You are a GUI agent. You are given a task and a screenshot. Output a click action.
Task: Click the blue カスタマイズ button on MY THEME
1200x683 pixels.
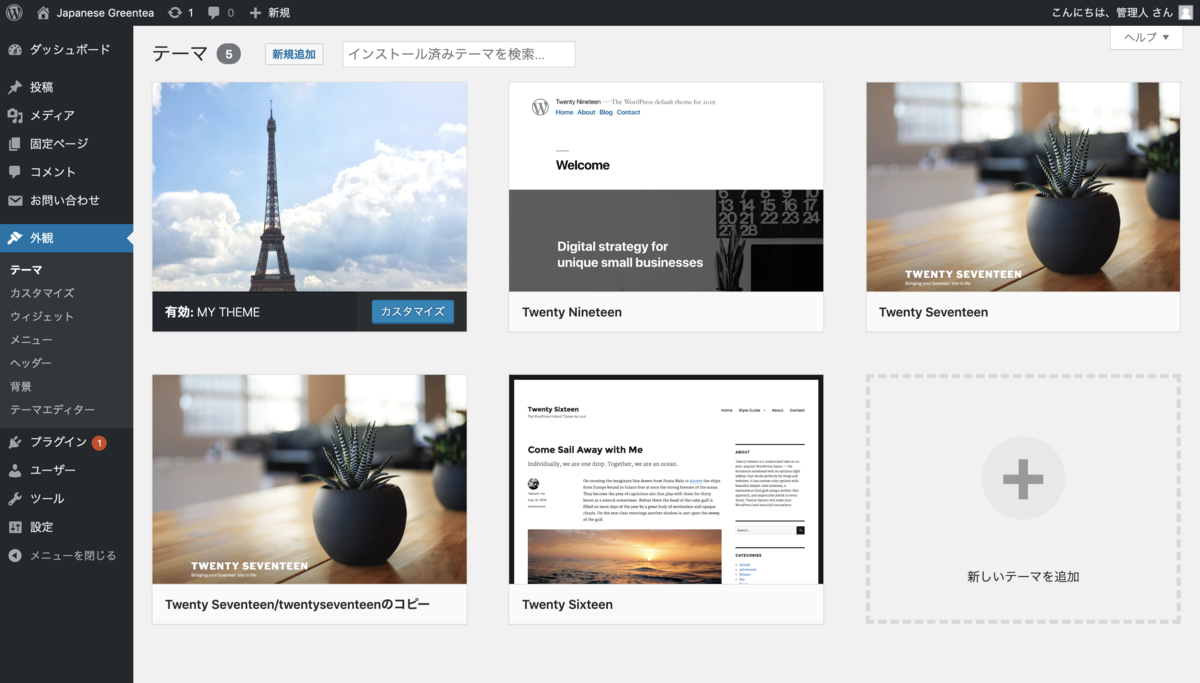pyautogui.click(x=413, y=312)
